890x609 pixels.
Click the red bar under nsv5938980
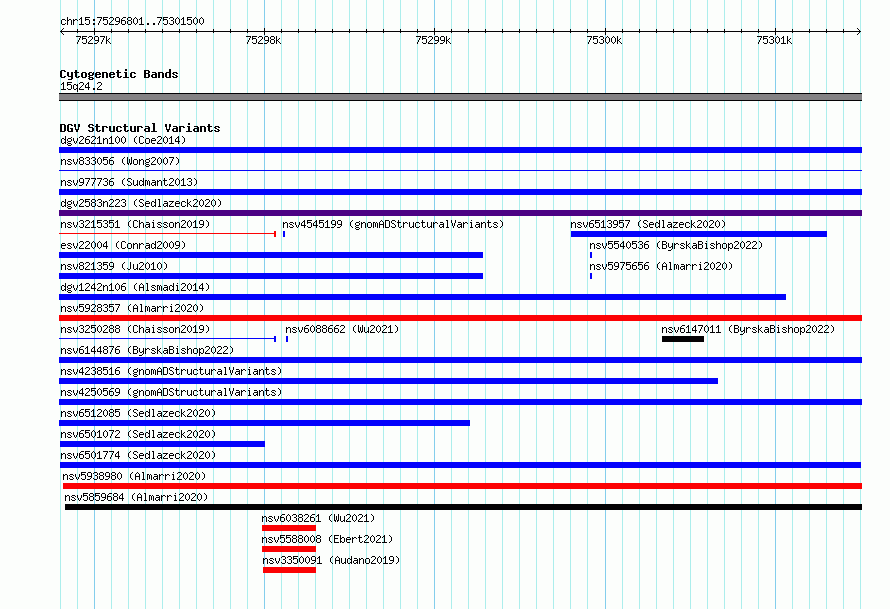click(462, 486)
